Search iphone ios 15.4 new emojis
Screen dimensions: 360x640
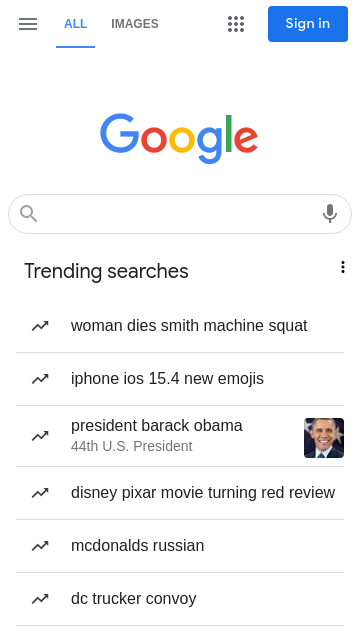tap(180, 379)
